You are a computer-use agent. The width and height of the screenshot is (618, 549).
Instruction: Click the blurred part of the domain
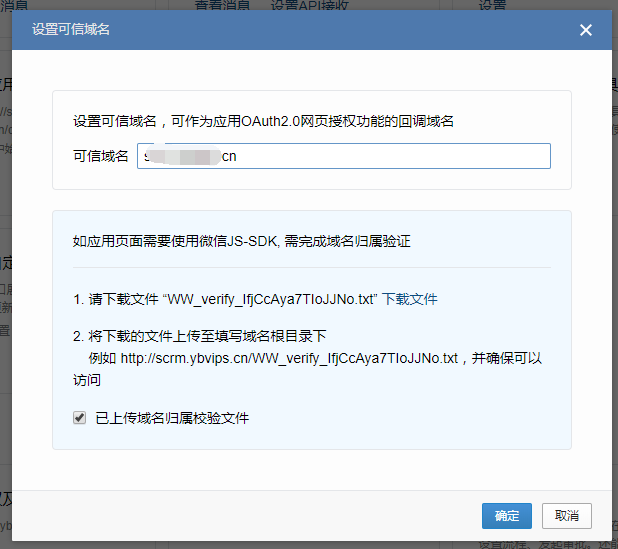[x=188, y=156]
